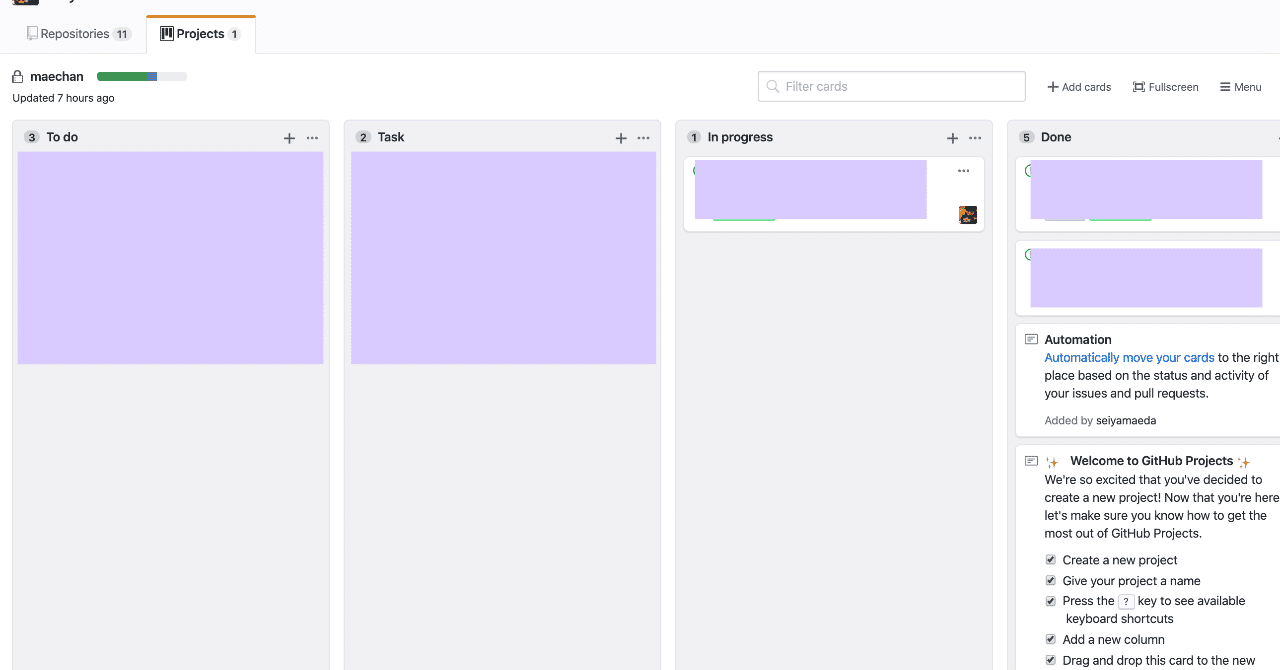Click the magnifier icon in Filter cards

tap(773, 87)
